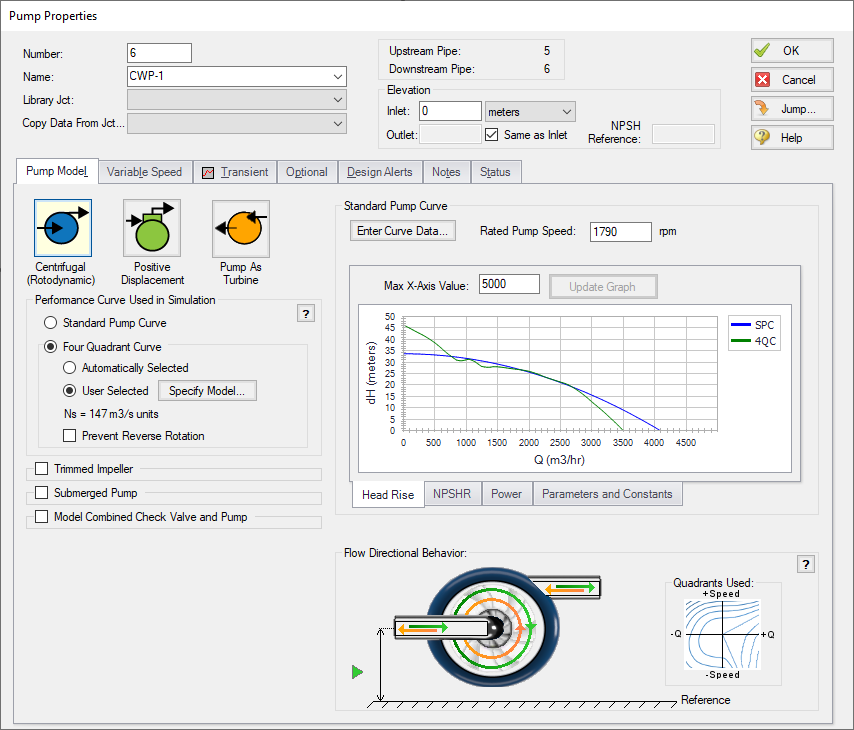The image size is (854, 730).
Task: Enable the Prevent Reverse Rotation checkbox
Action: [69, 435]
